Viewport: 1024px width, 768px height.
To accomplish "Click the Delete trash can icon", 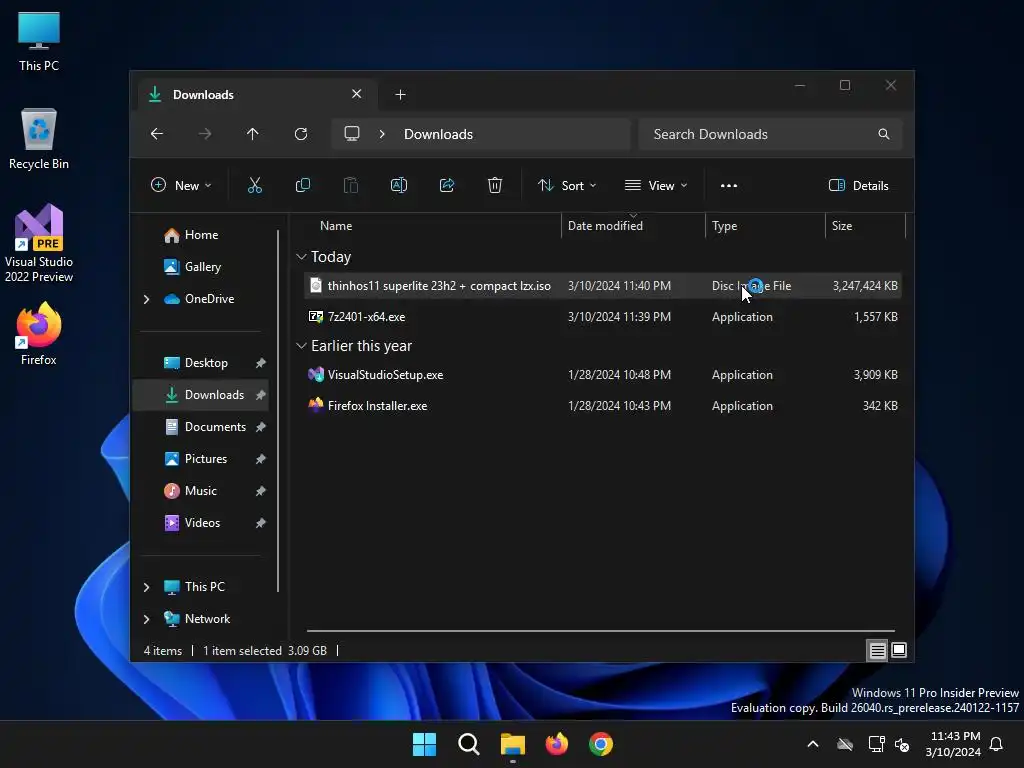I will pyautogui.click(x=495, y=185).
